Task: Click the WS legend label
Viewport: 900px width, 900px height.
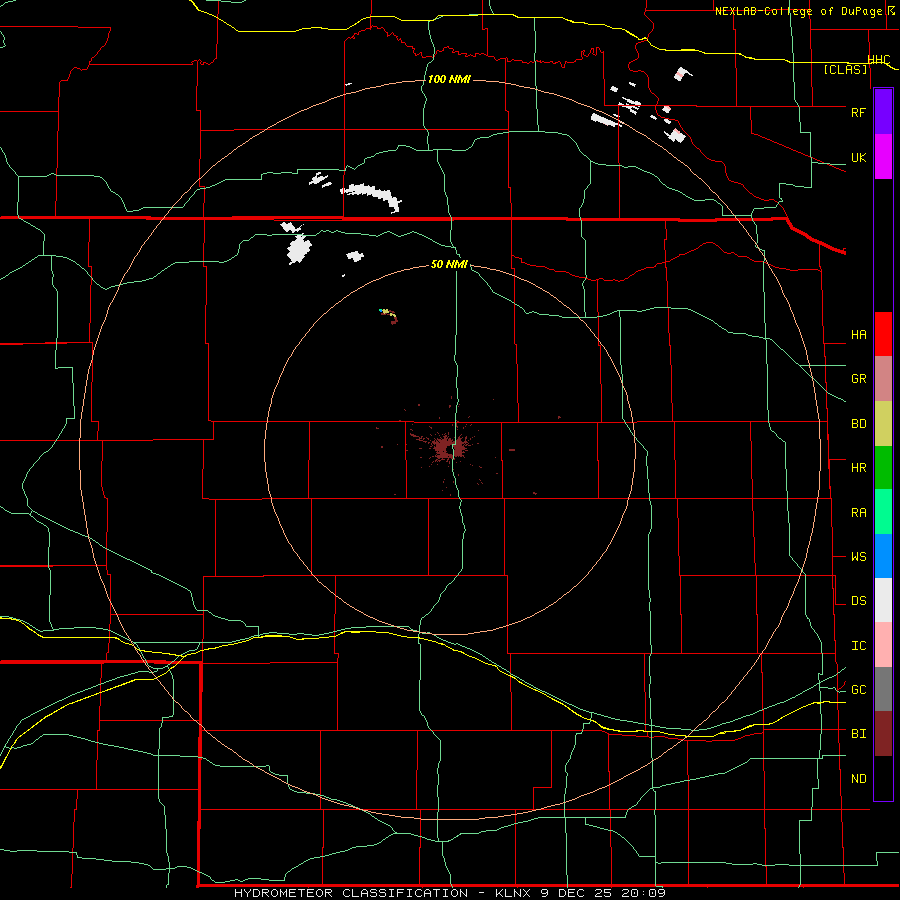Action: (858, 557)
